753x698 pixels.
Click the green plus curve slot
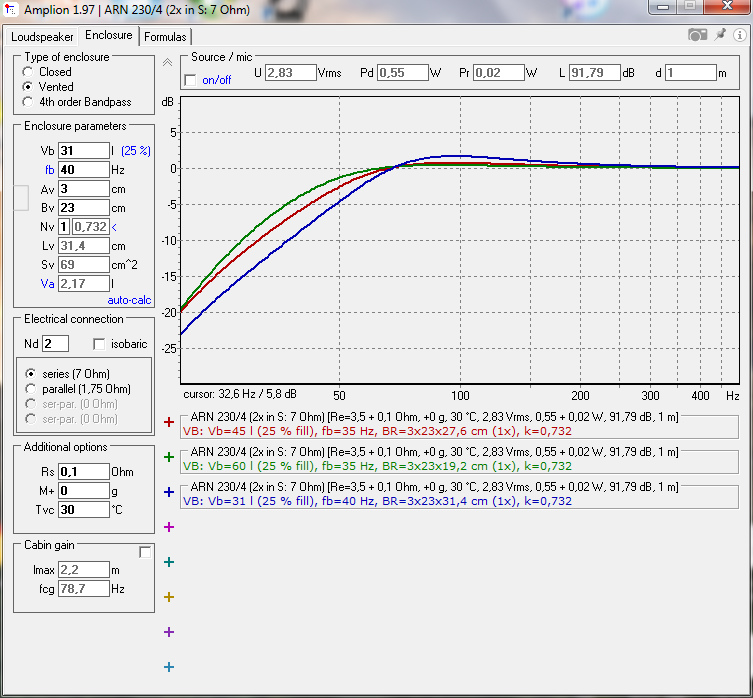click(169, 457)
